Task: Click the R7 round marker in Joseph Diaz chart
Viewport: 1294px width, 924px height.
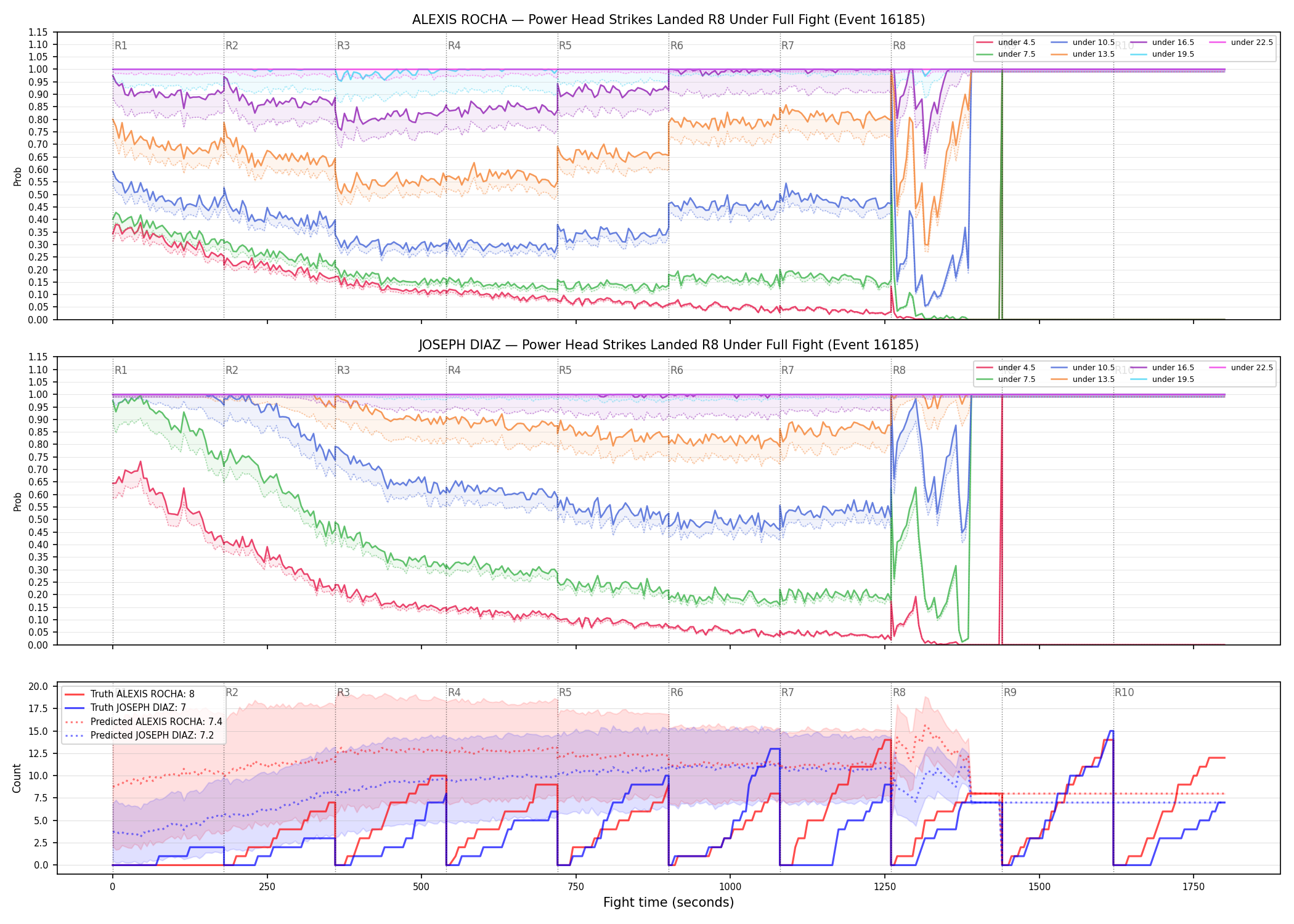Action: click(x=787, y=370)
